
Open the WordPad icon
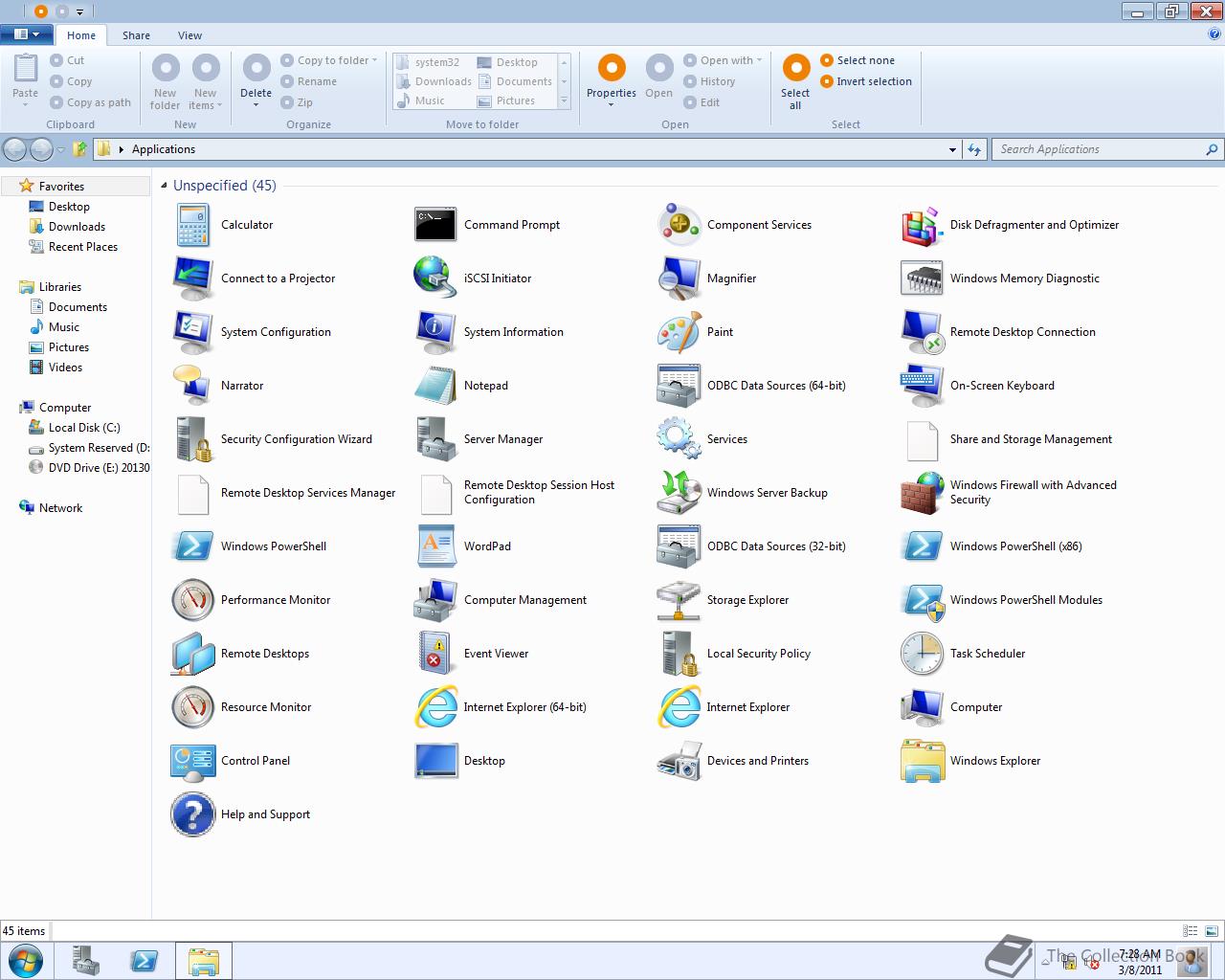click(435, 546)
